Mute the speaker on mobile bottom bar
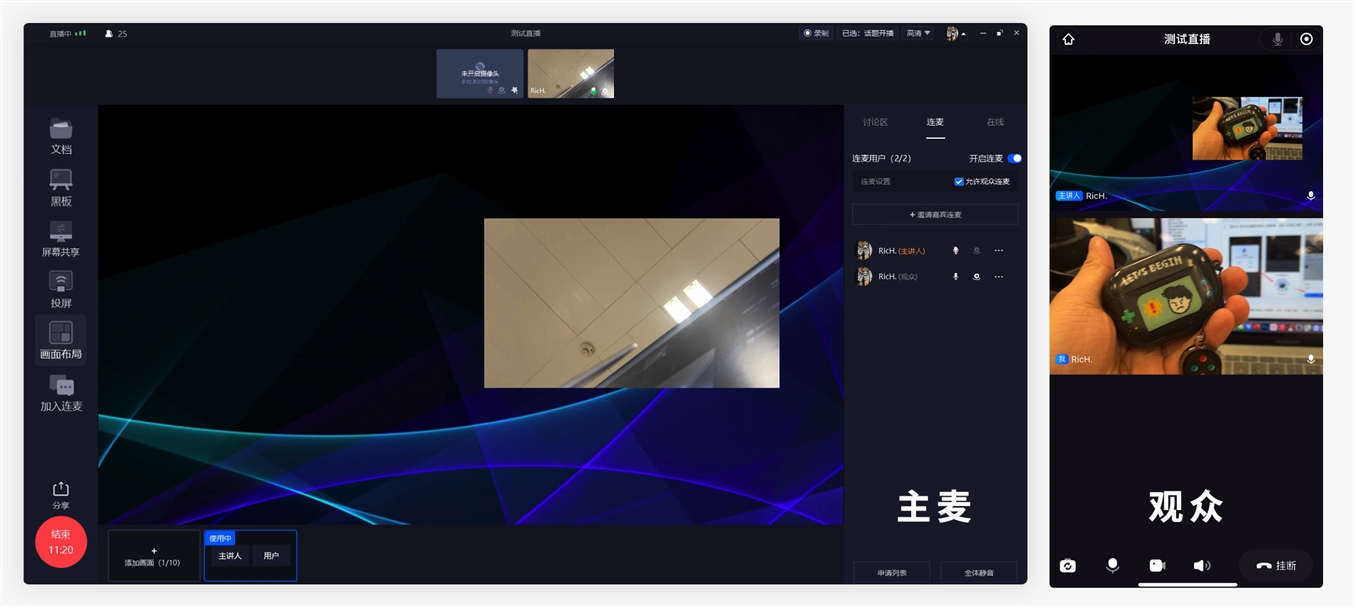The height and width of the screenshot is (607, 1355). coord(1201,565)
